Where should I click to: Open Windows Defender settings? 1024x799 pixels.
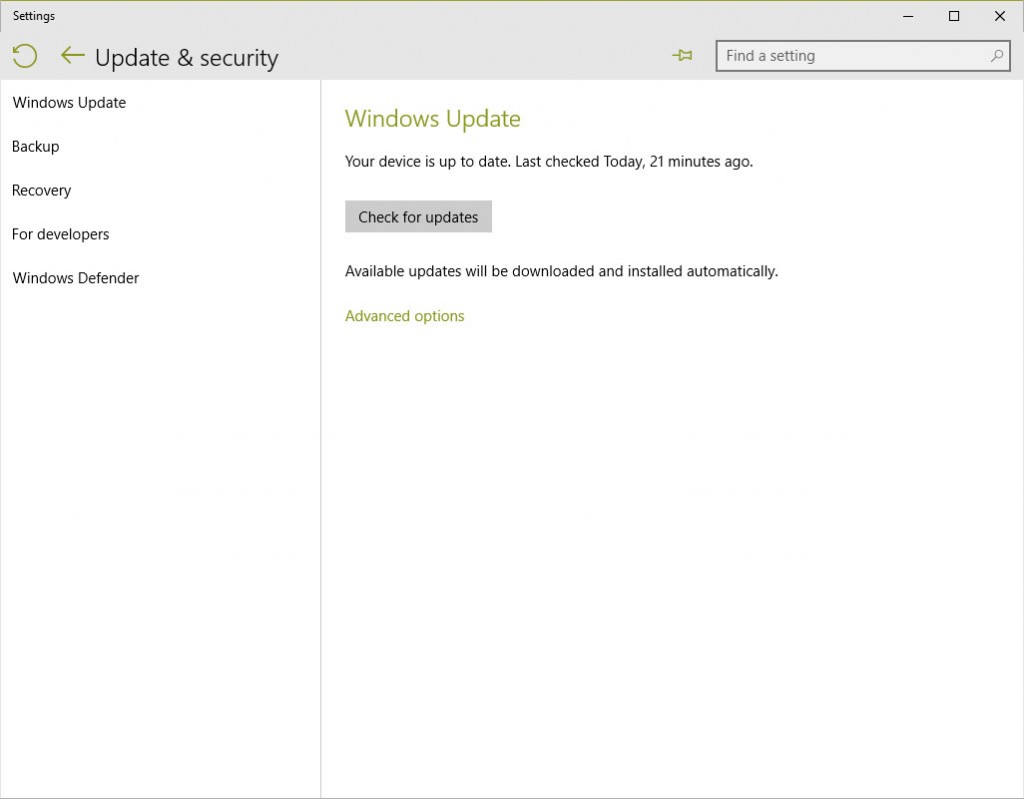point(76,278)
